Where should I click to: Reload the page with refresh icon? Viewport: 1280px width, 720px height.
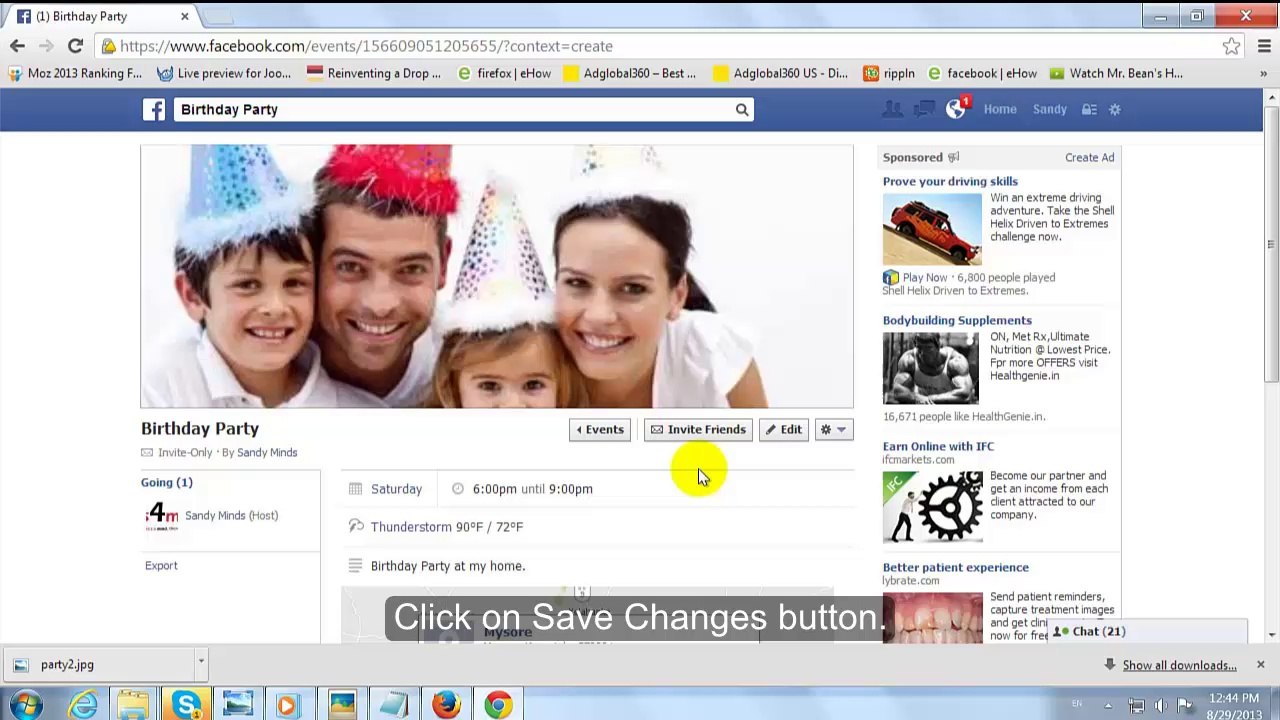(75, 46)
